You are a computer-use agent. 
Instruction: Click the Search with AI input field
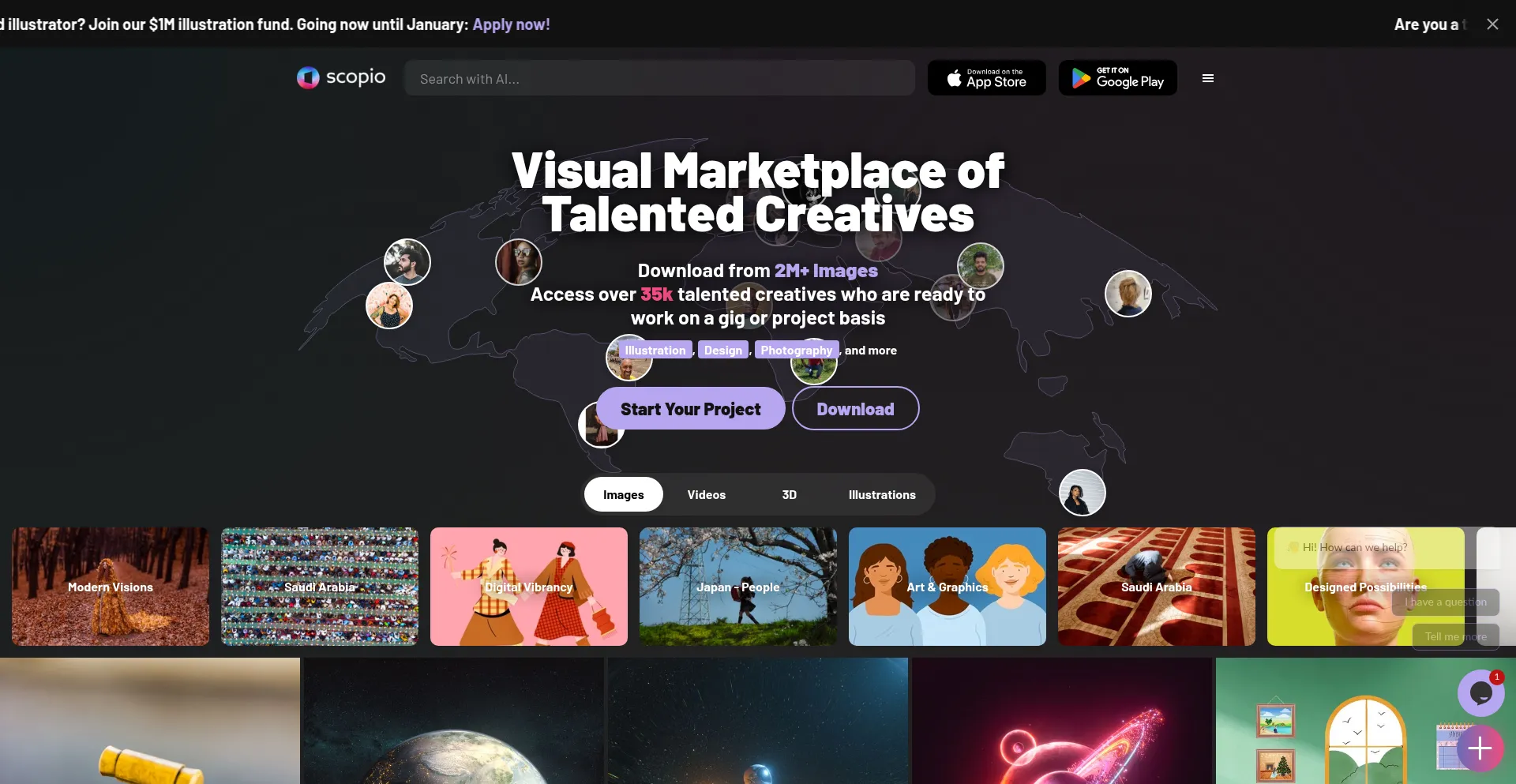[x=659, y=79]
